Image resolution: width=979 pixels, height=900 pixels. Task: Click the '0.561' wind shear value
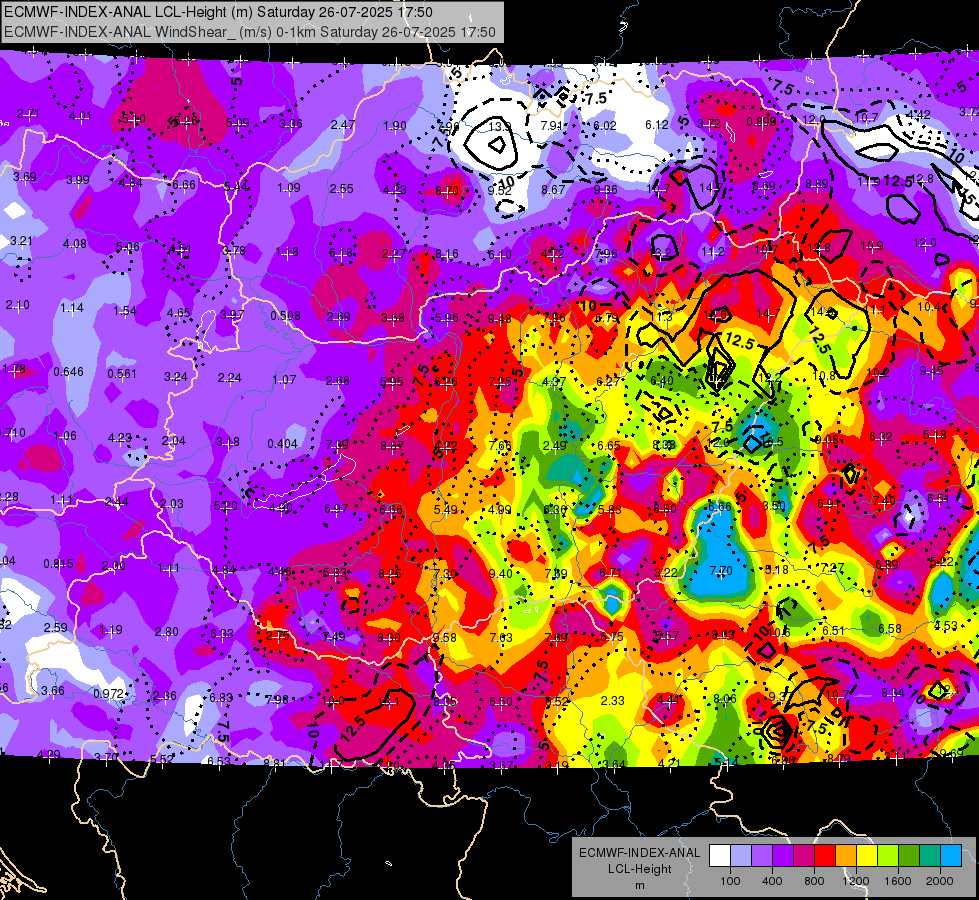(x=122, y=373)
